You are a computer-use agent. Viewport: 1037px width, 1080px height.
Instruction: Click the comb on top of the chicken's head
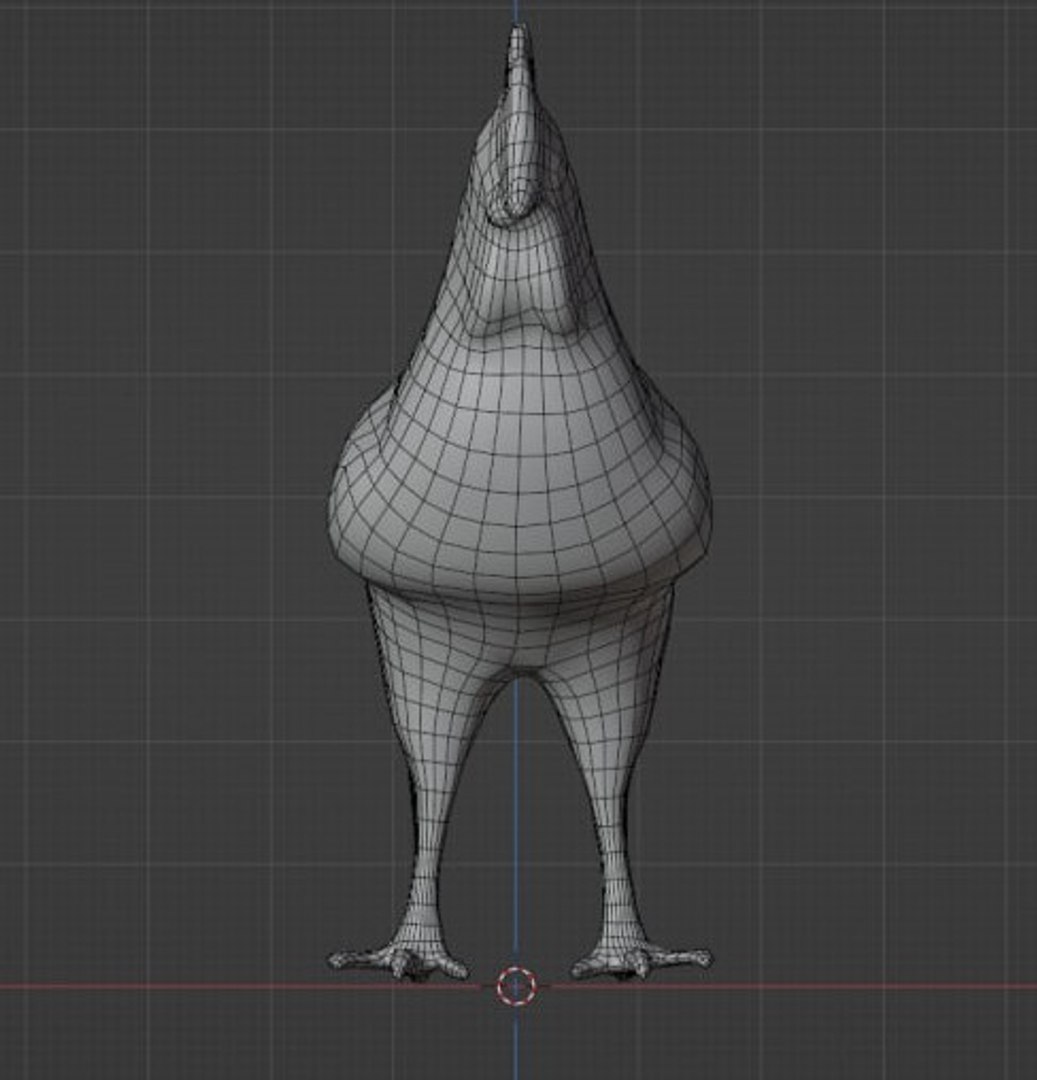[519, 62]
